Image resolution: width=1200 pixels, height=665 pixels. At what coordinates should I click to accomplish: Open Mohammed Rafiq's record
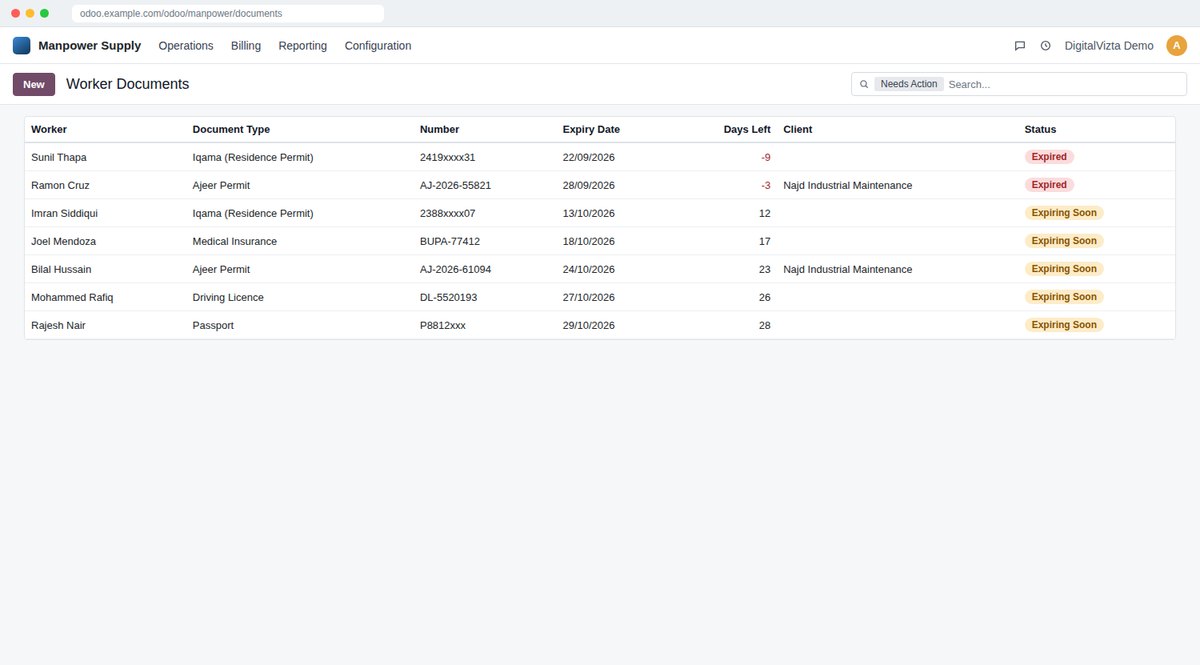pos(600,297)
